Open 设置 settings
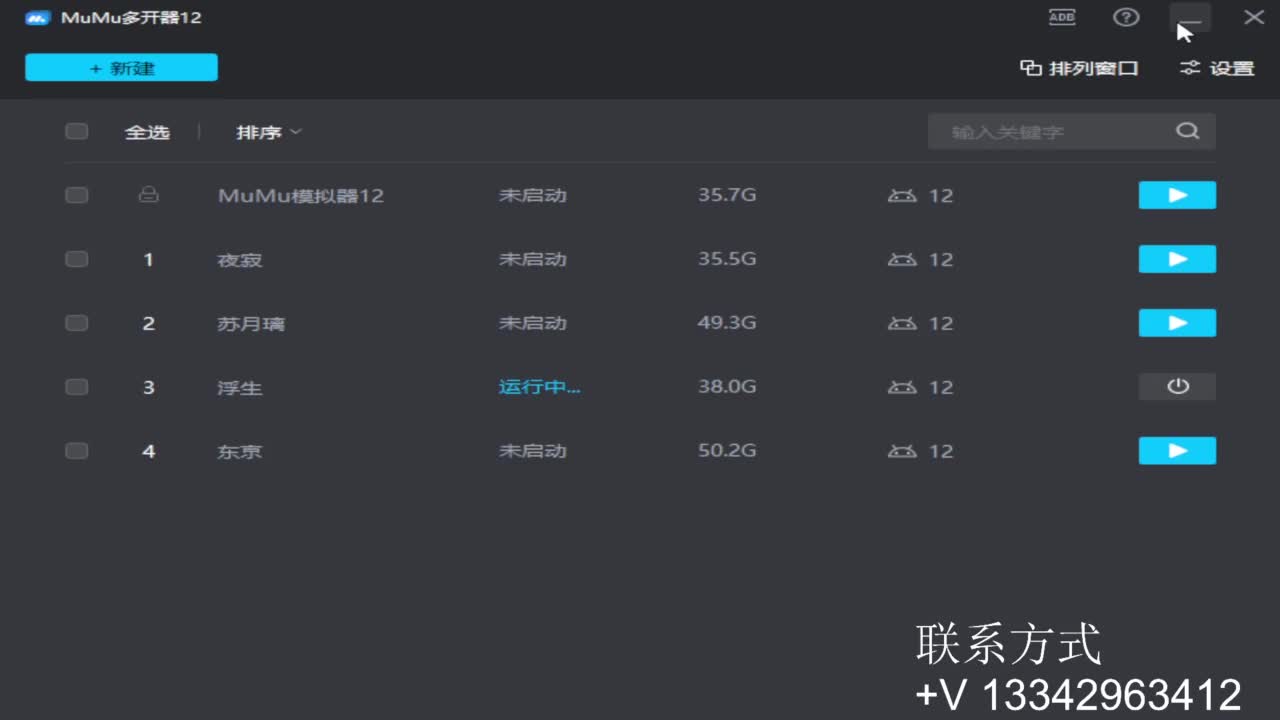This screenshot has width=1280, height=720. 1217,68
